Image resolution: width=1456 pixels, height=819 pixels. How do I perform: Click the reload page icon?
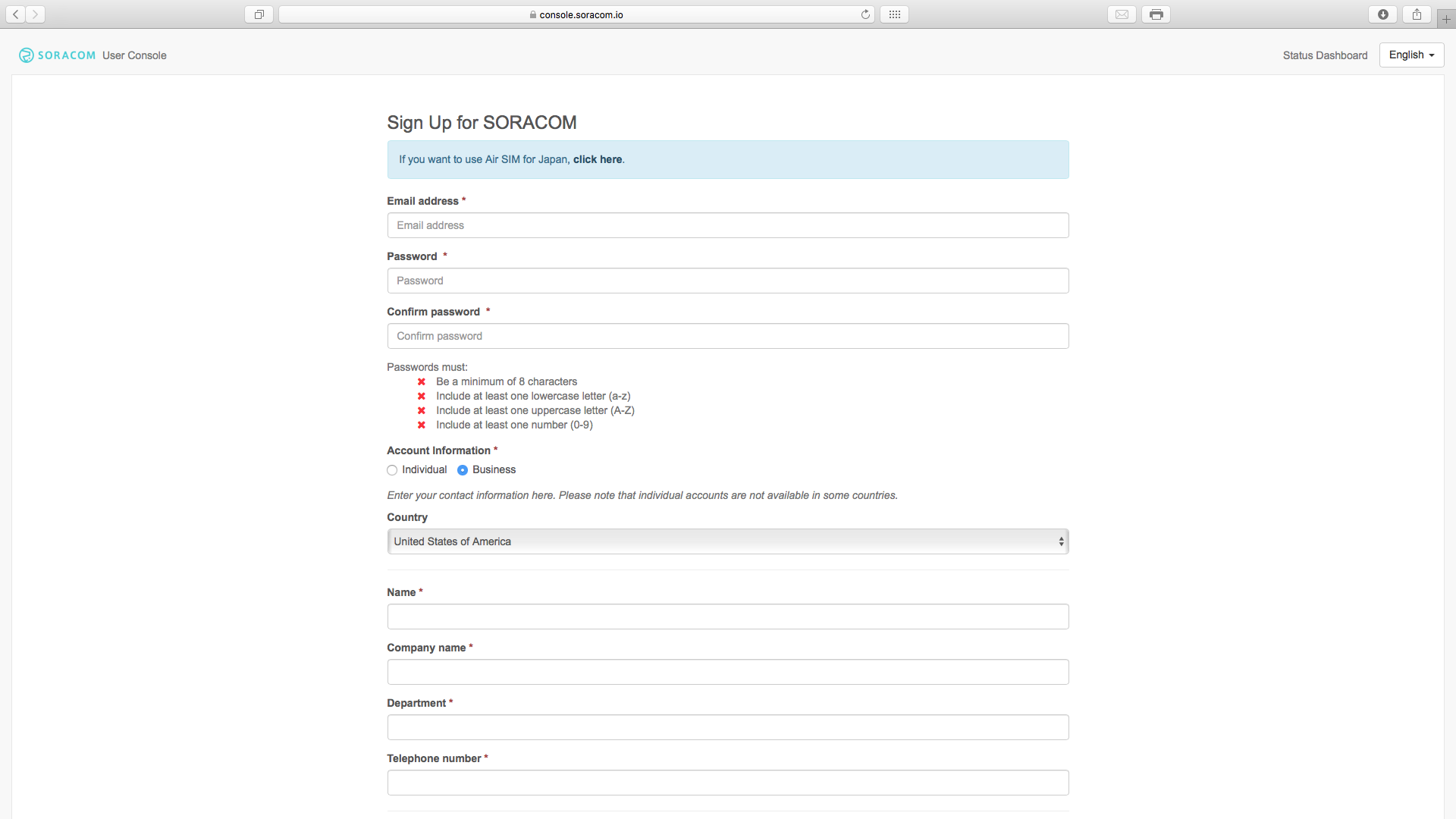pyautogui.click(x=865, y=14)
